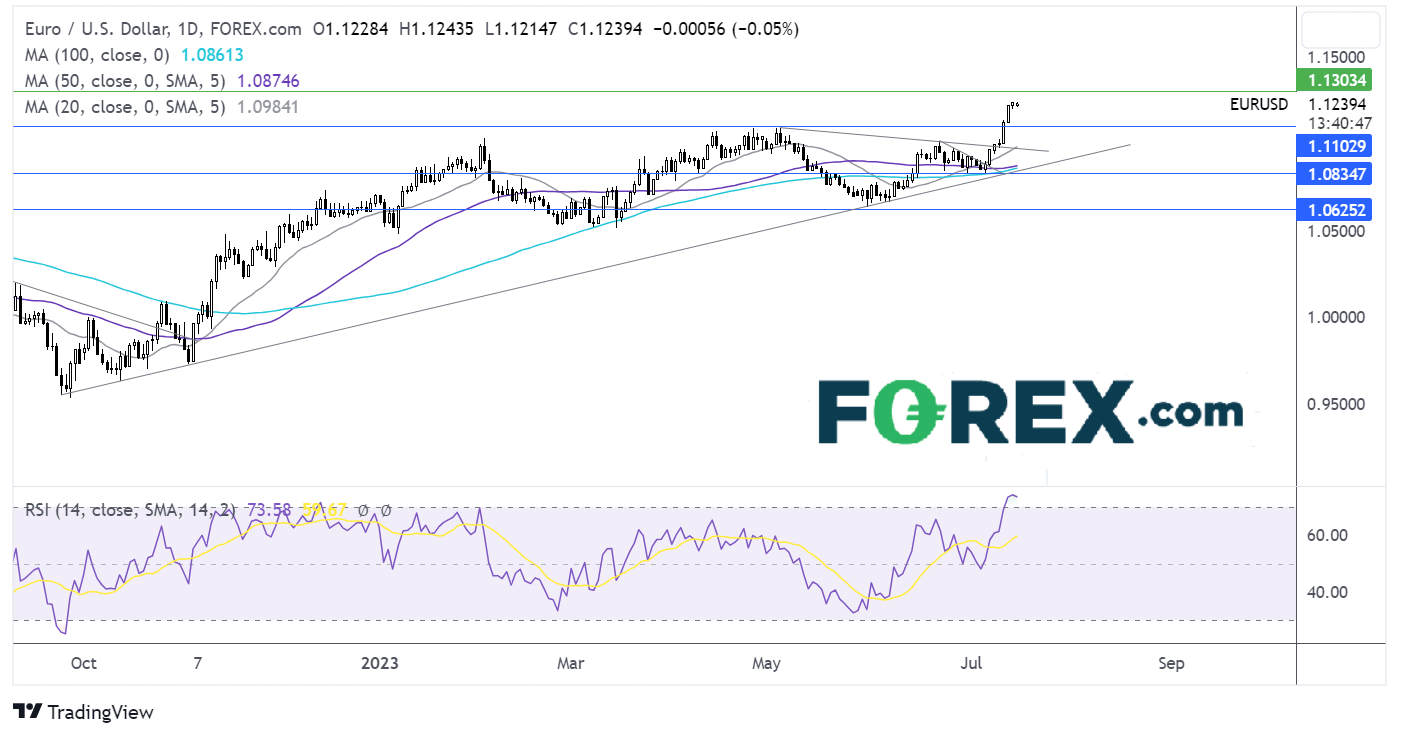The image size is (1401, 737).
Task: Click the 2023 label on time axis
Action: (x=379, y=663)
